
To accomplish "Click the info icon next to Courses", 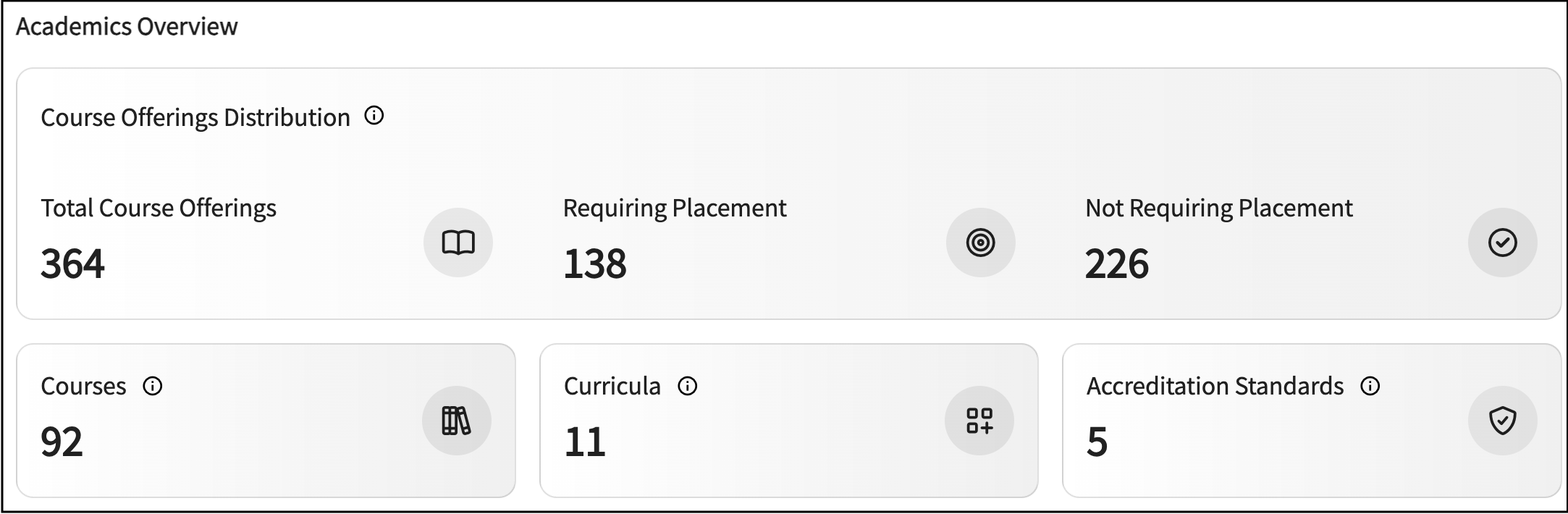I will [x=153, y=386].
